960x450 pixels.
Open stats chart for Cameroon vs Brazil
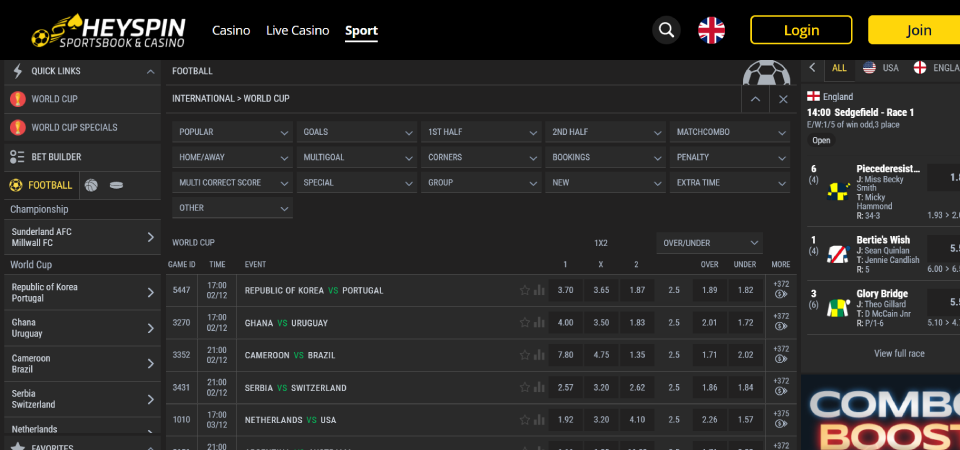pyautogui.click(x=539, y=355)
